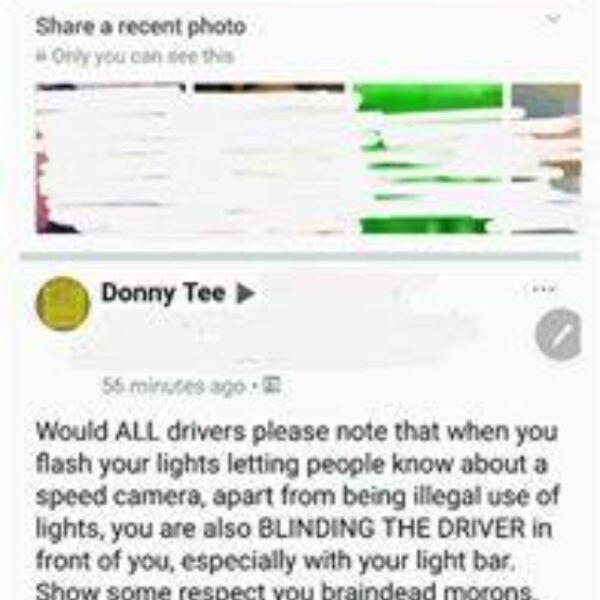
Task: Click the lock icon before Only you can see
Action: tap(41, 56)
